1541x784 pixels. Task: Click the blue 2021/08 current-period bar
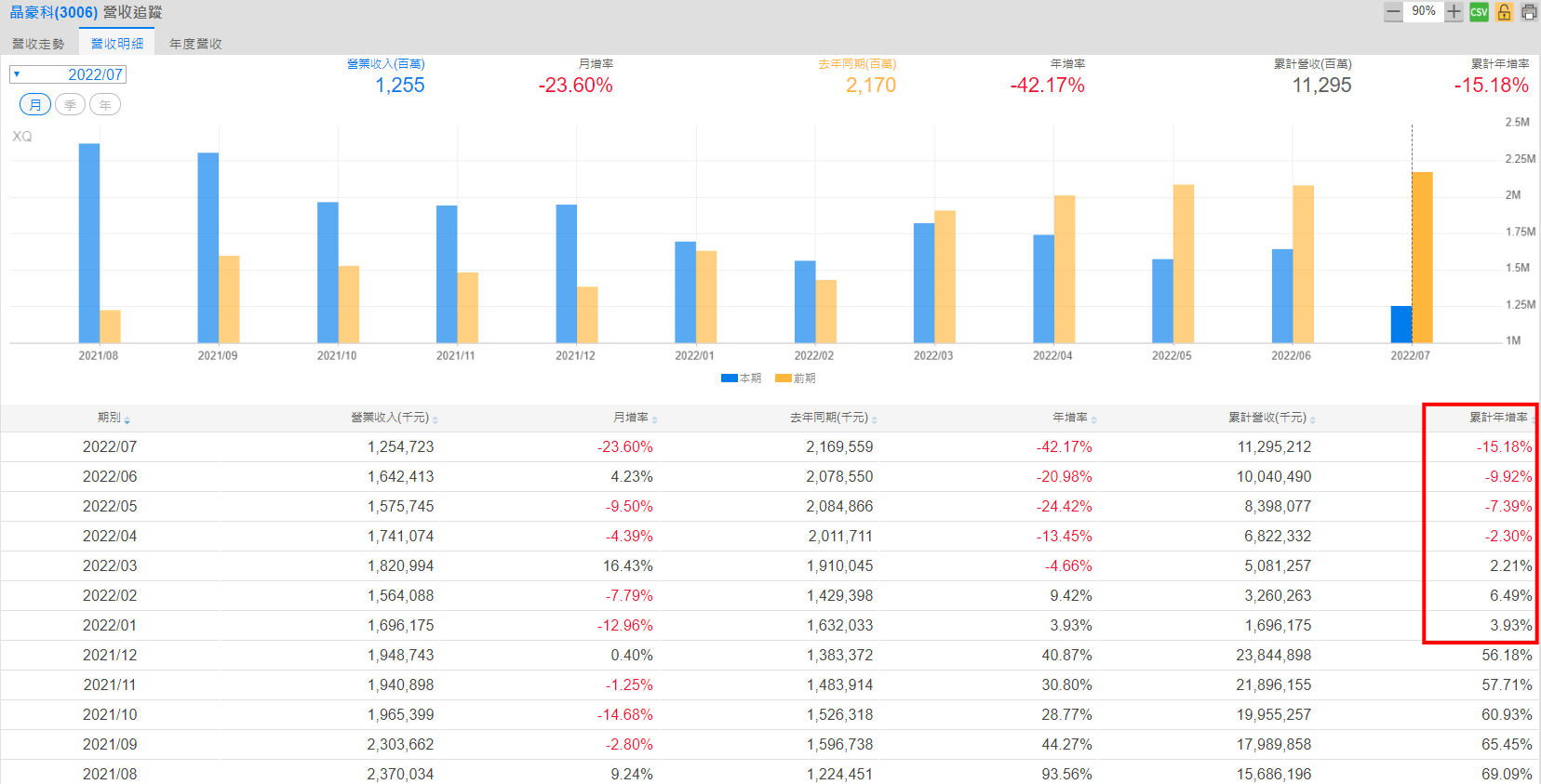pyautogui.click(x=89, y=244)
